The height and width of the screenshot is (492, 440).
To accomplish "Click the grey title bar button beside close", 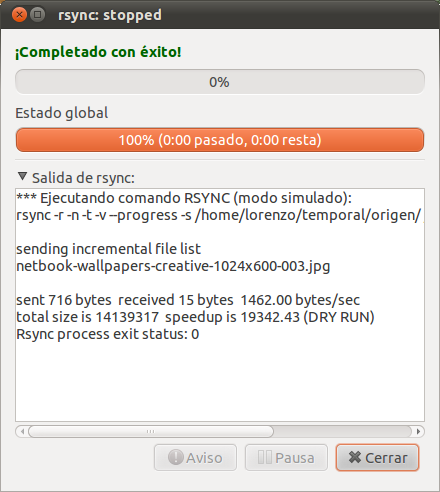I will pos(38,15).
